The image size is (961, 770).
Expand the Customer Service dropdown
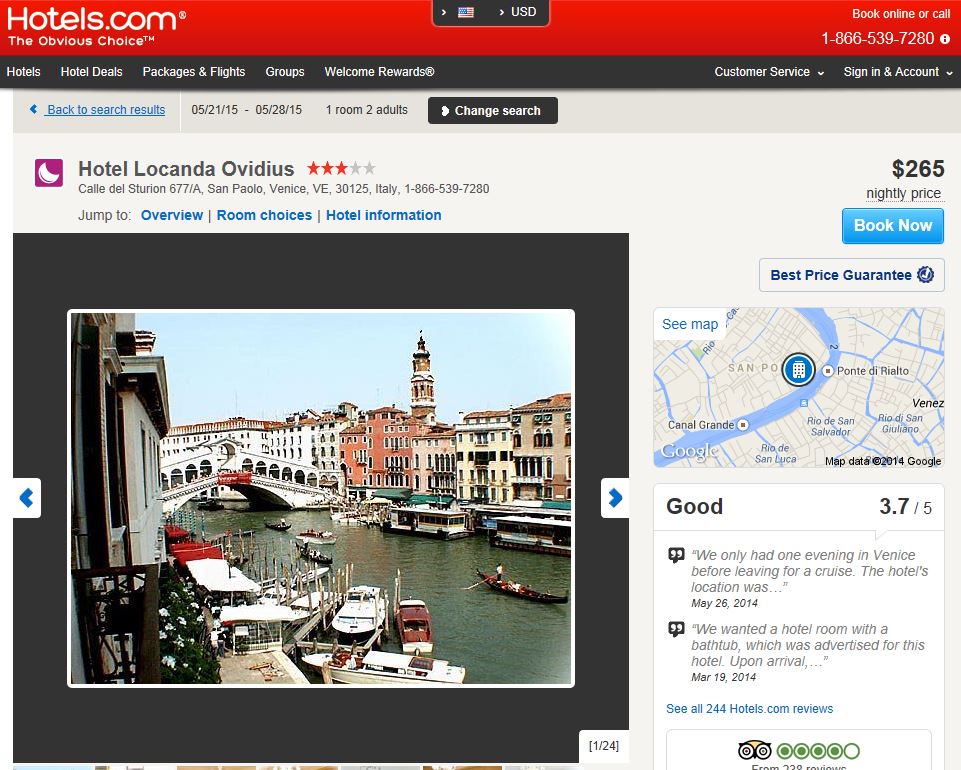769,72
